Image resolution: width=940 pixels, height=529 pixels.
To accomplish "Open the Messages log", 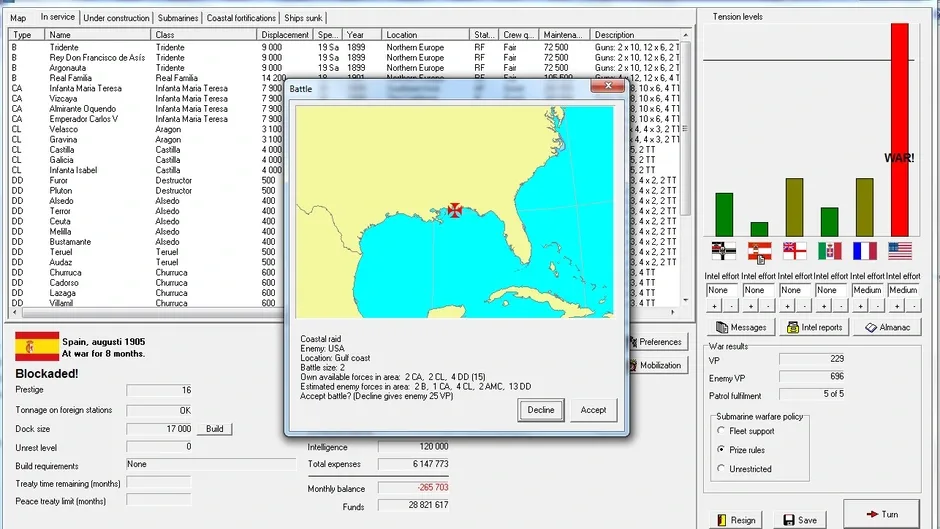I will (742, 327).
